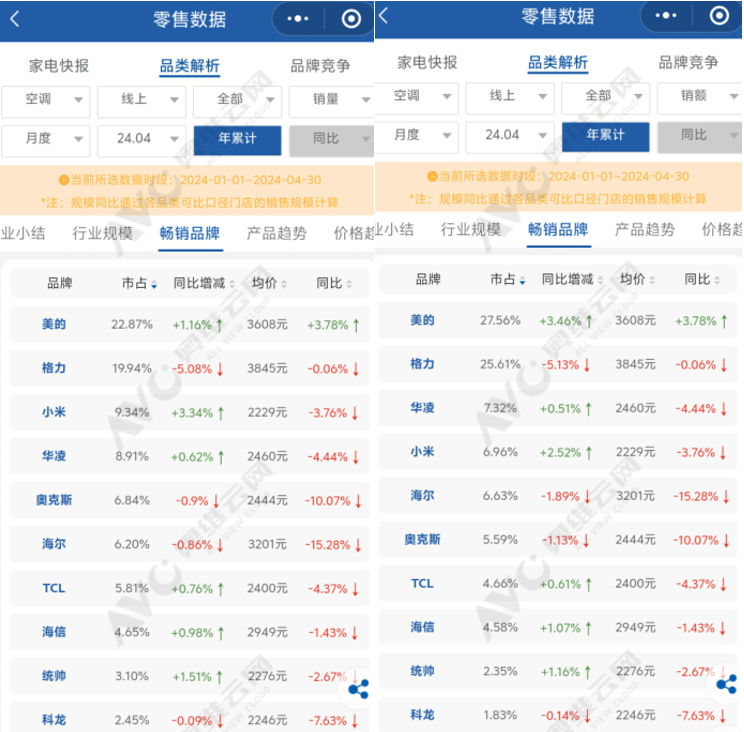
Task: Open the 空调 category dropdown in the left panel
Action: point(45,100)
